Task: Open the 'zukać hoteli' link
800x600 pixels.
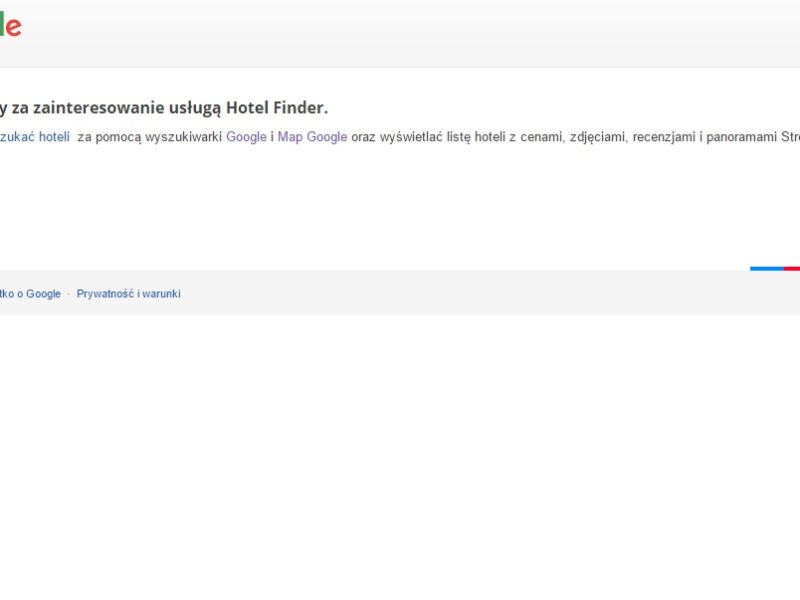Action: [35, 137]
